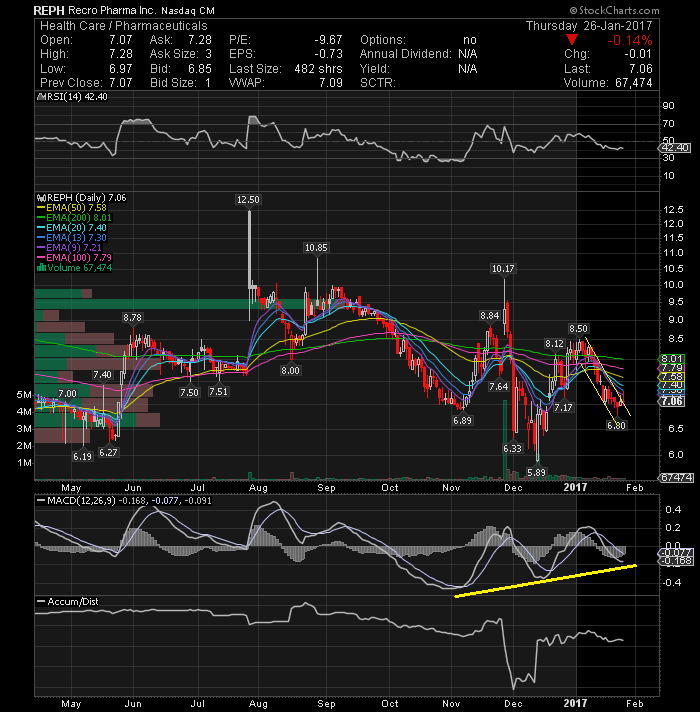700x712 pixels.
Task: Click the High value 7.28
Action: (121, 54)
